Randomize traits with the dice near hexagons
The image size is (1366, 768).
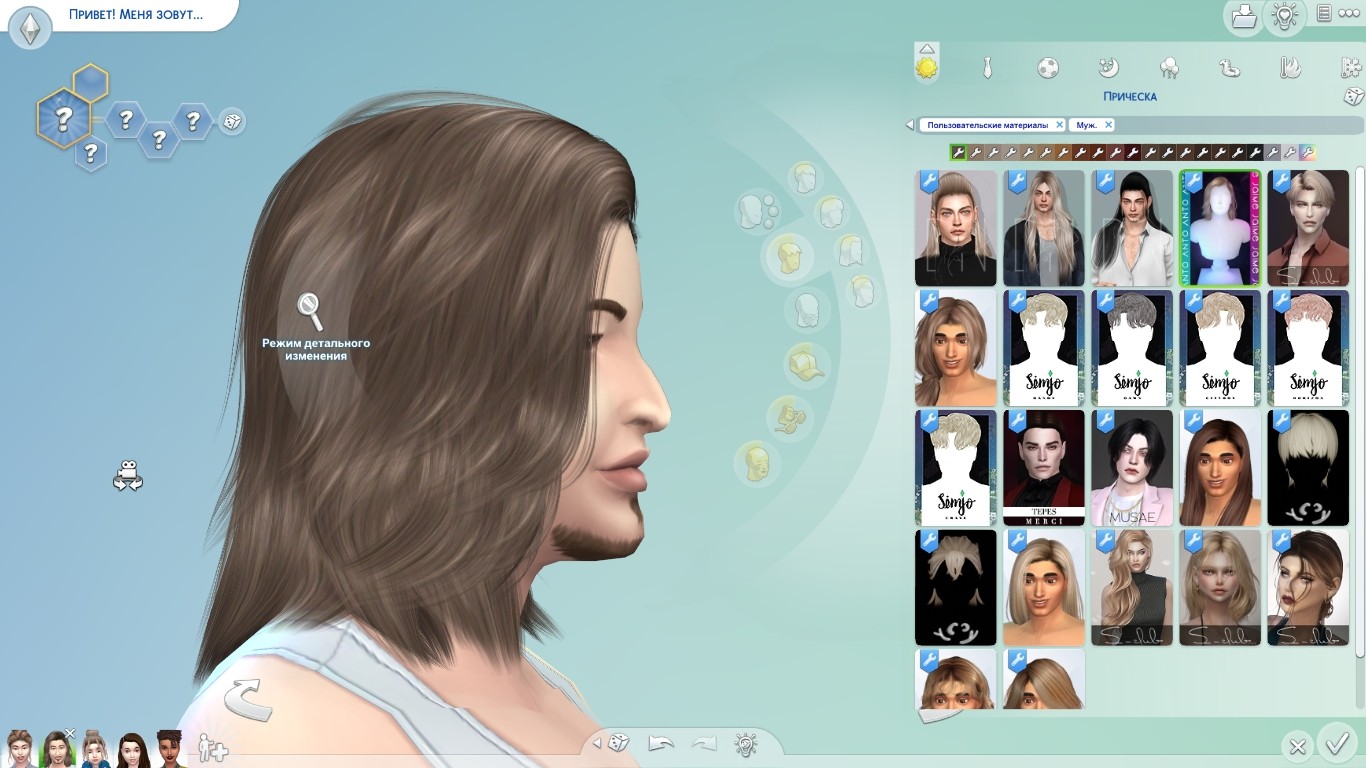[231, 122]
